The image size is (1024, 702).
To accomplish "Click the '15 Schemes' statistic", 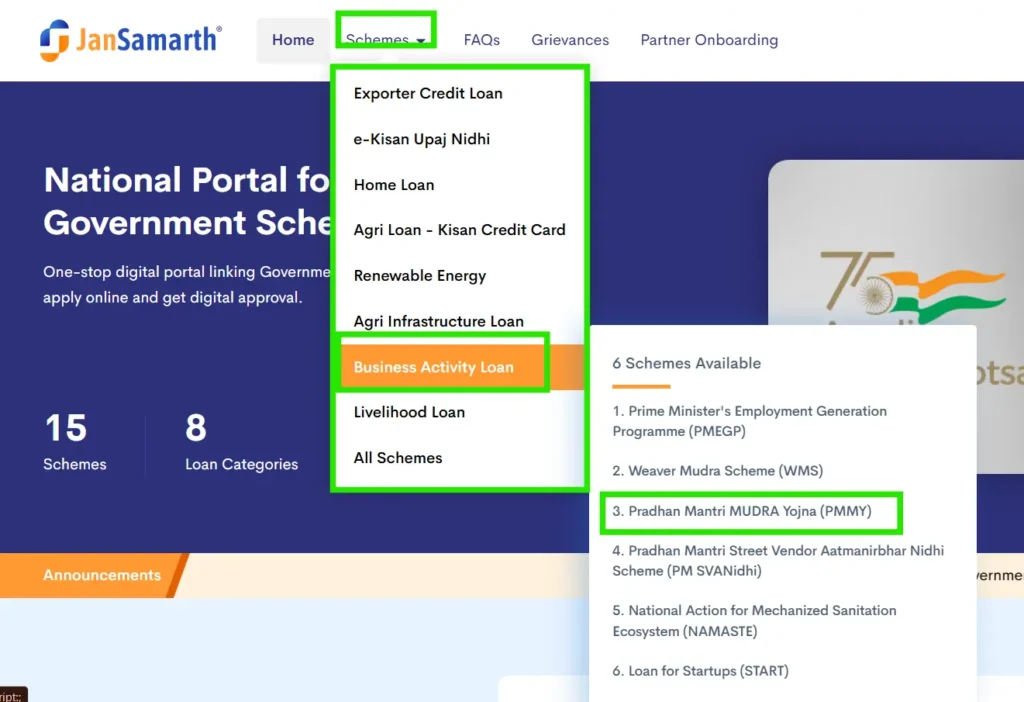I will pos(74,441).
